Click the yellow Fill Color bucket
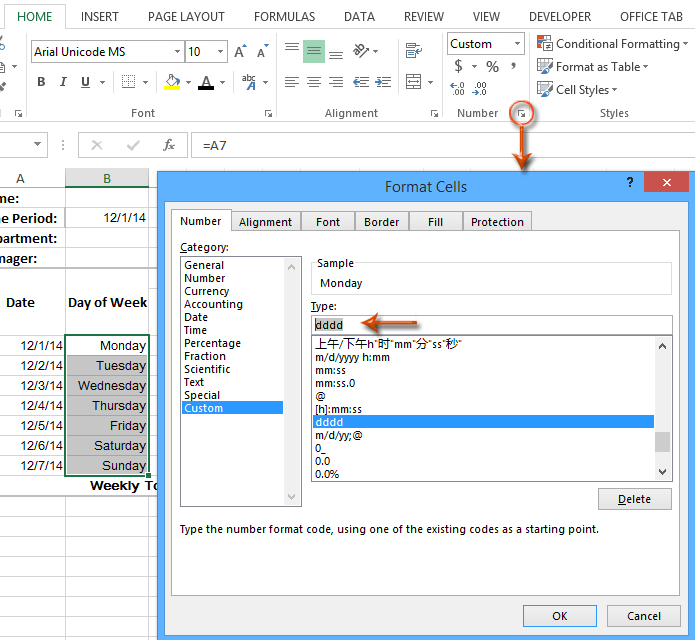The width and height of the screenshot is (695, 640). click(x=172, y=82)
